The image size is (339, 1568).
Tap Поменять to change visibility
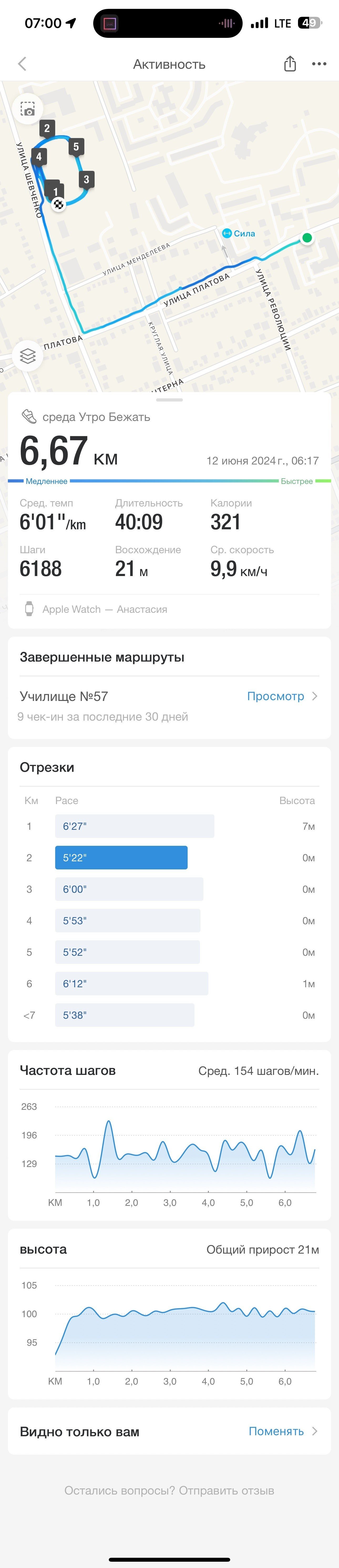click(276, 1431)
